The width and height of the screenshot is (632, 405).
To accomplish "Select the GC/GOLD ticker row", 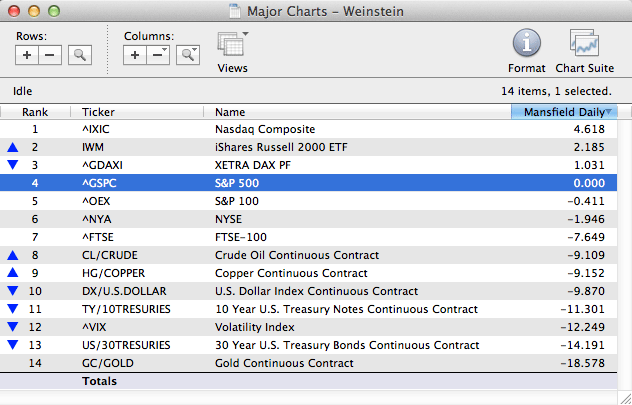I will coord(108,363).
